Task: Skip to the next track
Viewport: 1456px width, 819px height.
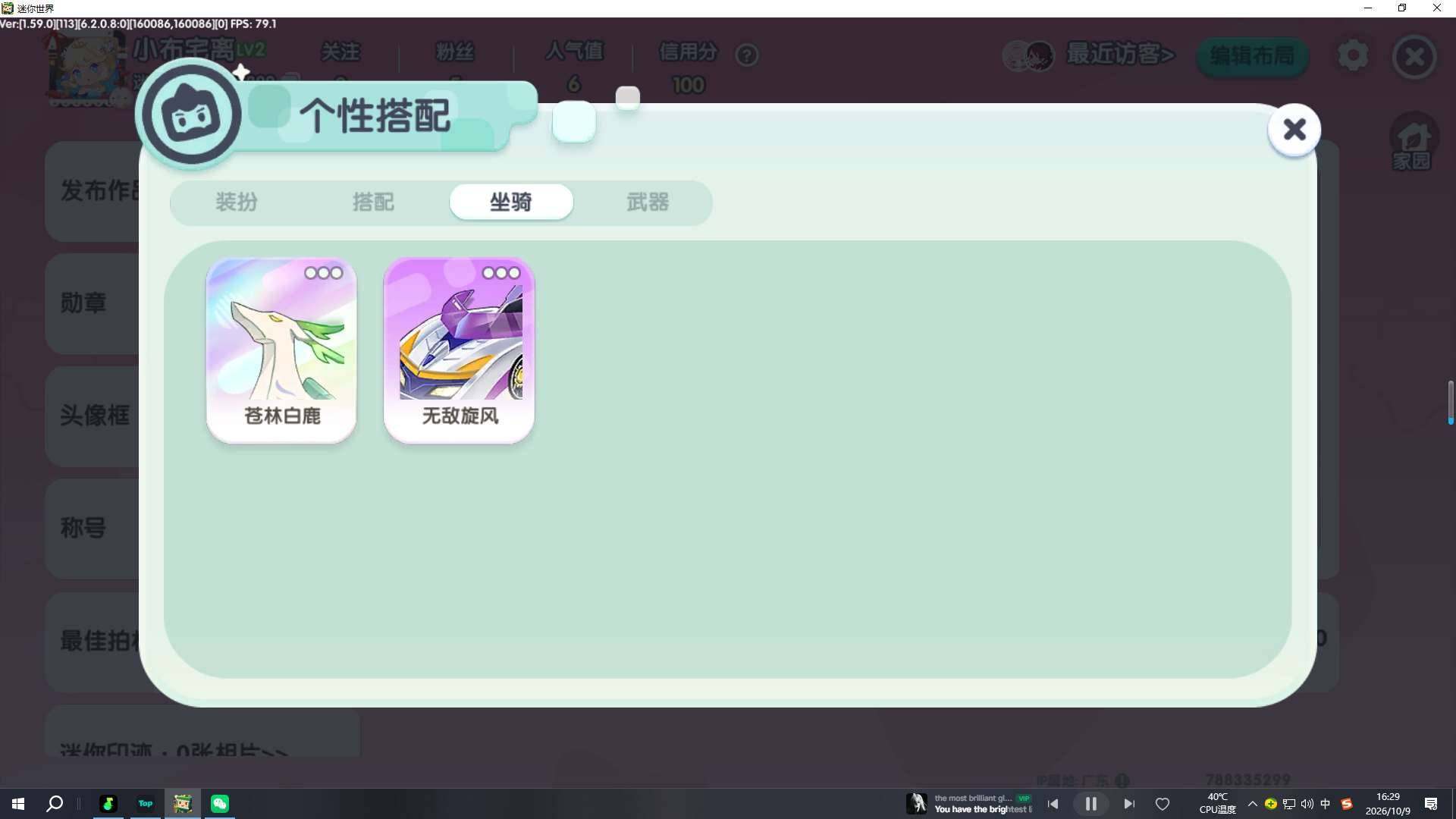Action: click(1128, 804)
